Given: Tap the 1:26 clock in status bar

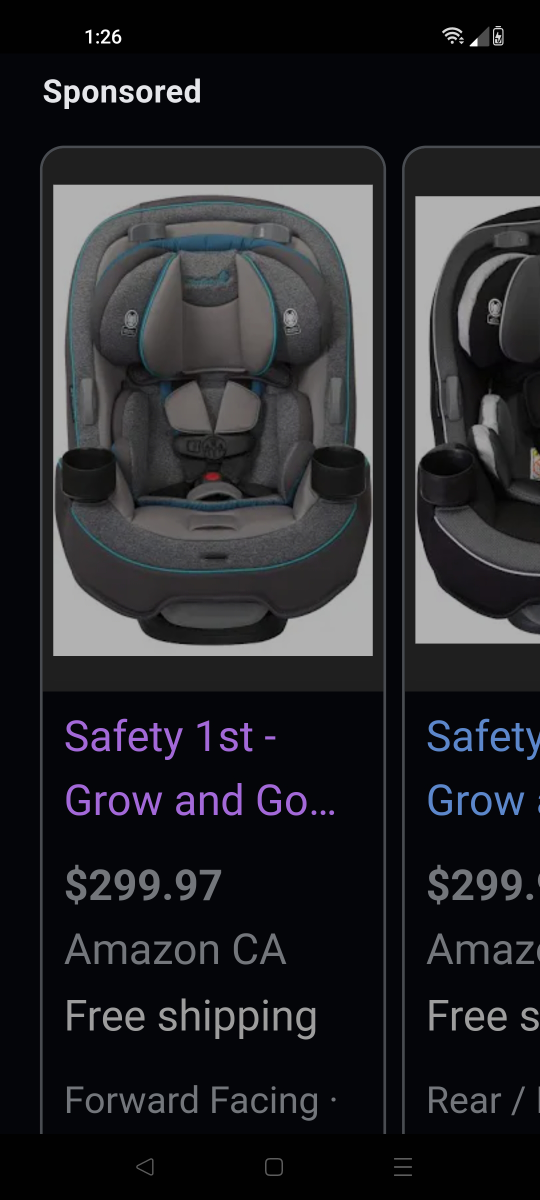Looking at the screenshot, I should (103, 37).
